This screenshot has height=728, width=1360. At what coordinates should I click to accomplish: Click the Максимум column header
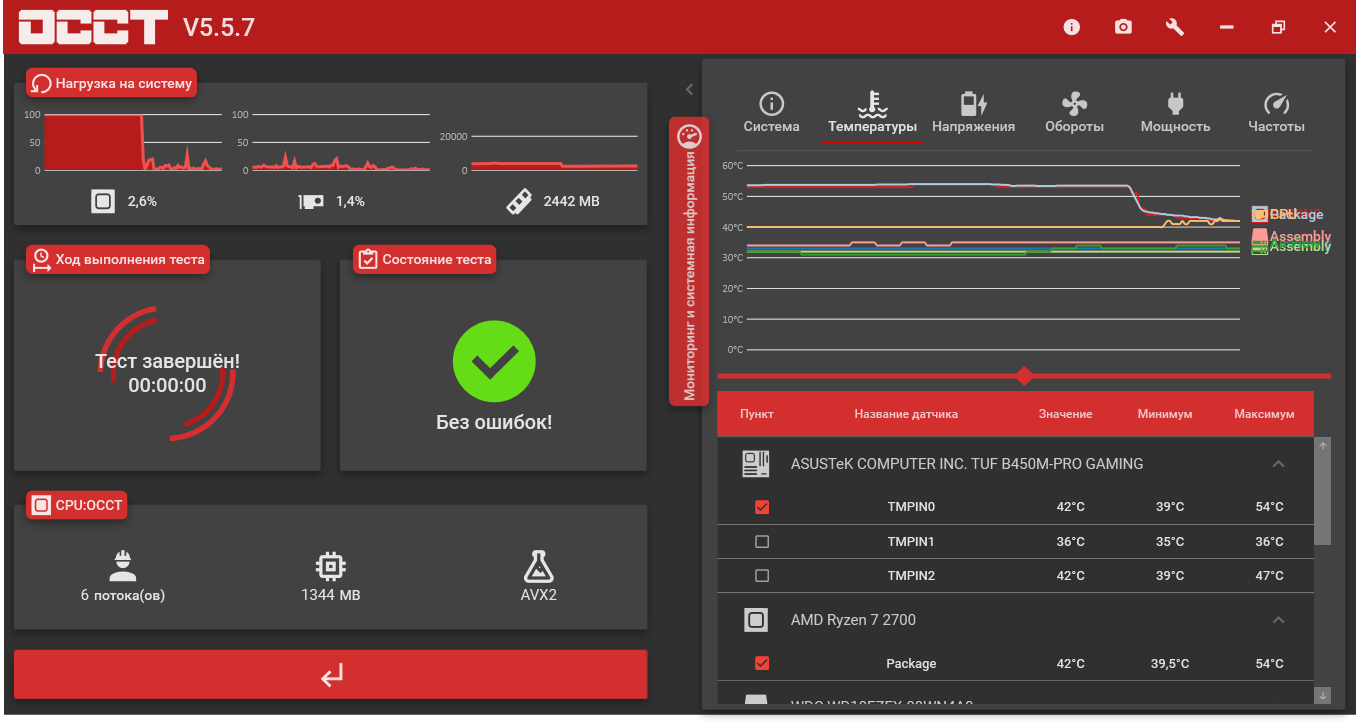pos(1264,414)
